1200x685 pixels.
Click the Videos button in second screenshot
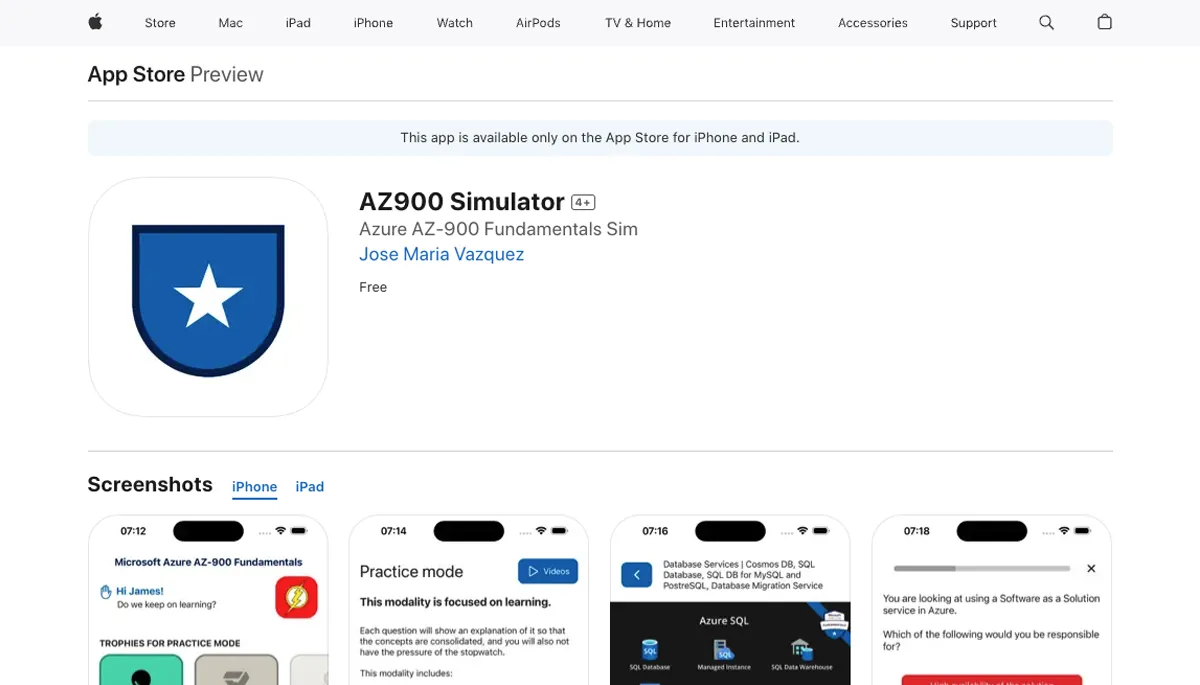click(548, 571)
